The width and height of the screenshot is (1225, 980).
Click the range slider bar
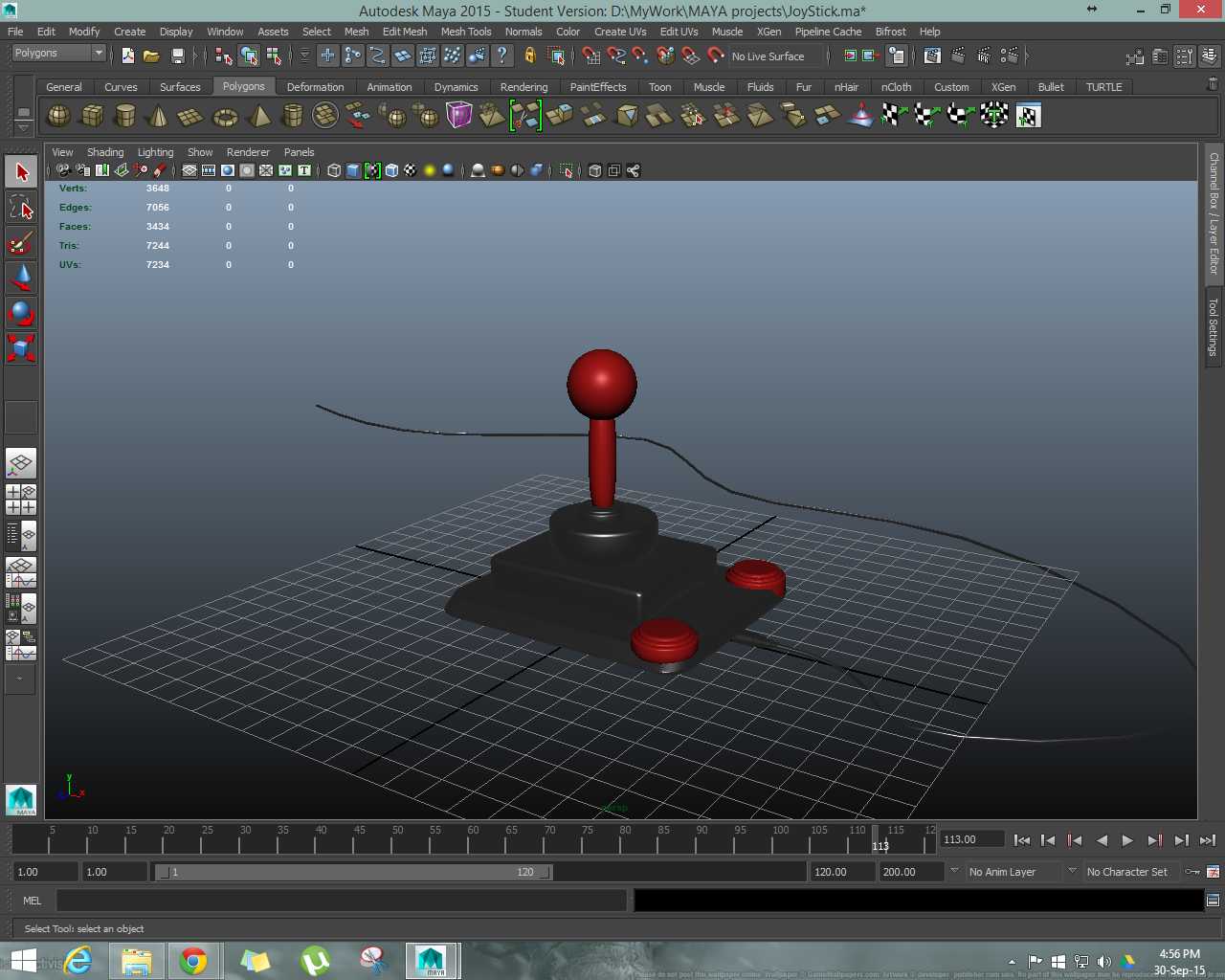point(354,872)
